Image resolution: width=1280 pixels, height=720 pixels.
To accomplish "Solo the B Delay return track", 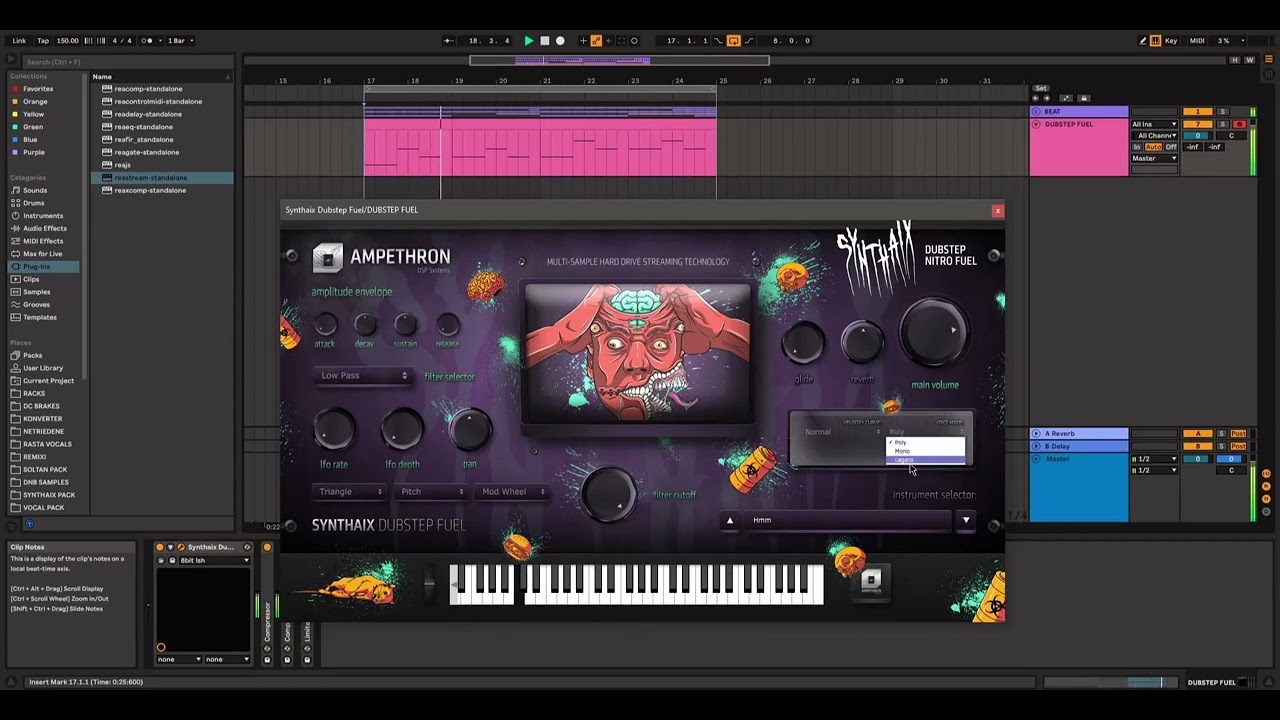I will pyautogui.click(x=1222, y=446).
